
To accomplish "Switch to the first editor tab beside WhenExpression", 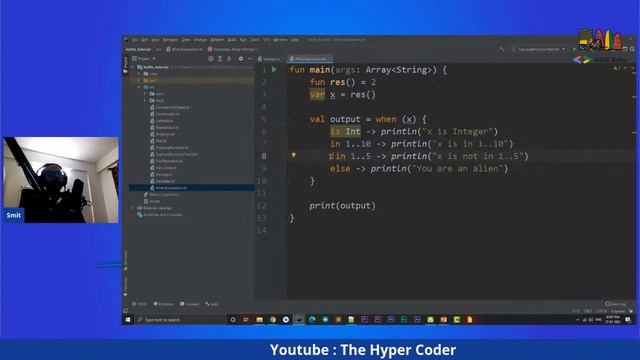I will tap(269, 59).
